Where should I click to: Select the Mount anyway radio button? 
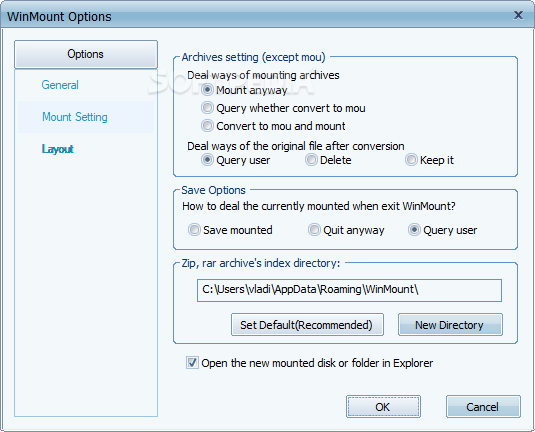pos(207,90)
